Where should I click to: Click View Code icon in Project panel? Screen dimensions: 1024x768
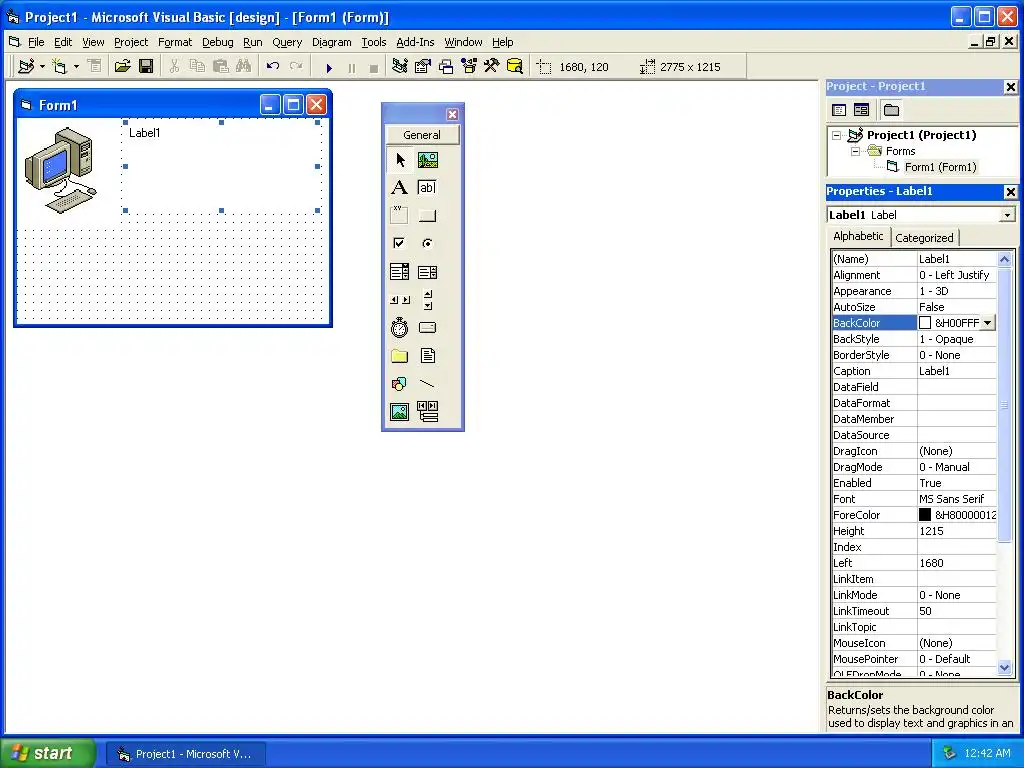point(839,110)
